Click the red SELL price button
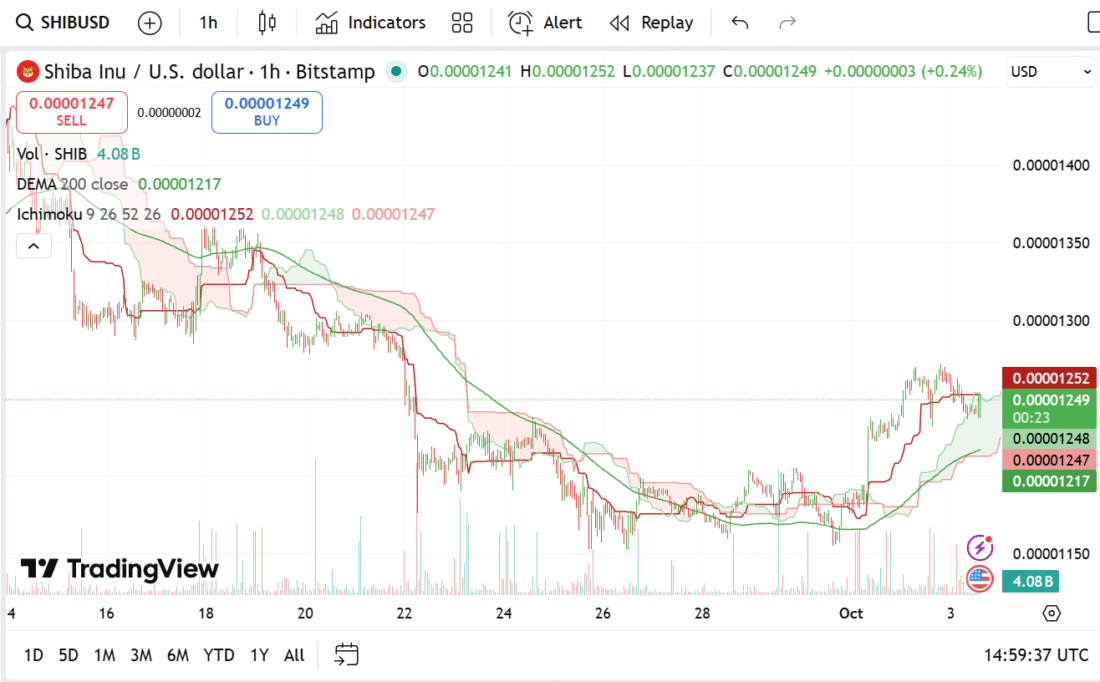The image size is (1100, 682). click(71, 111)
